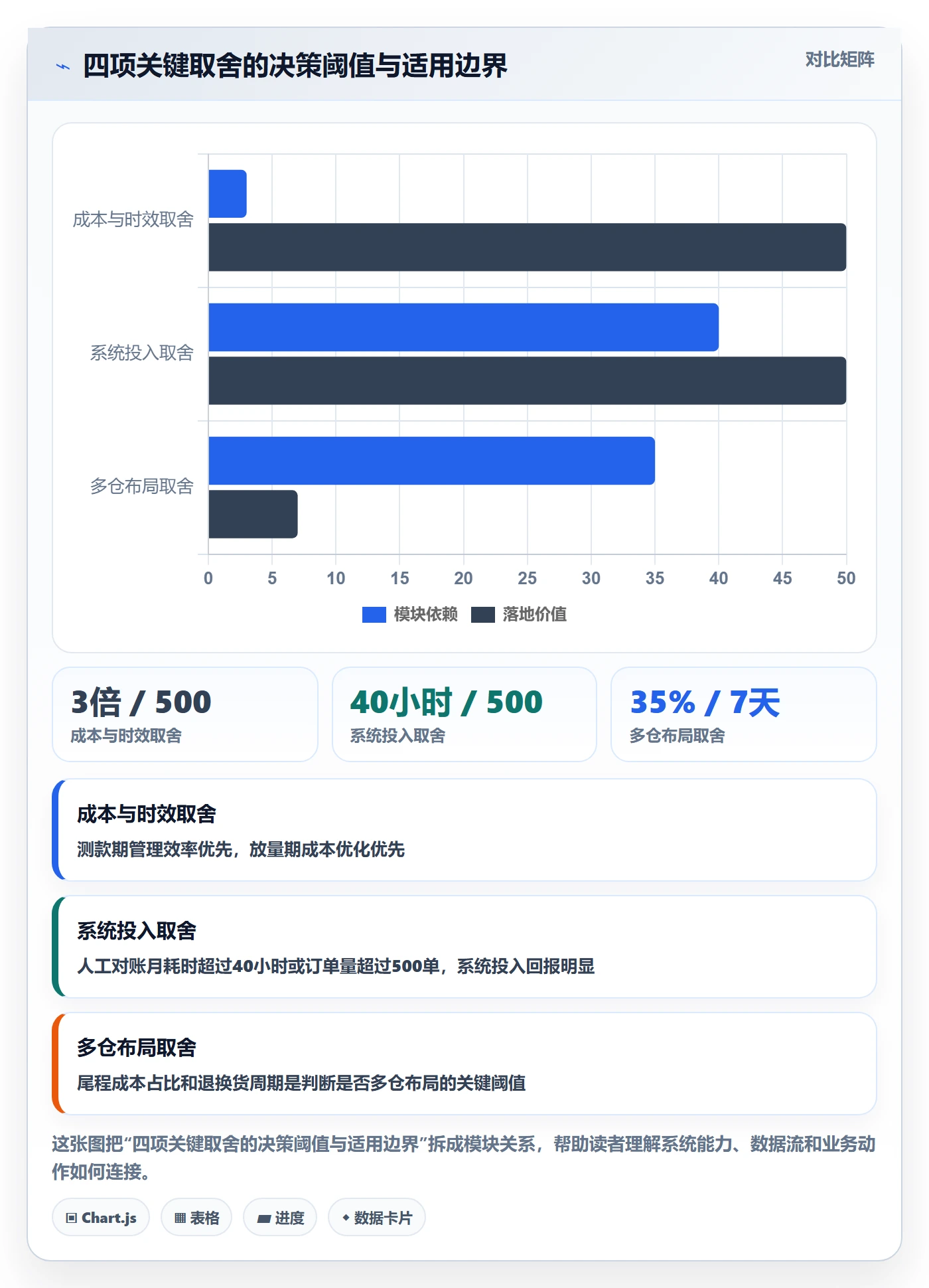Click the dark bar for 多仓布局取舍
929x1288 pixels.
pyautogui.click(x=253, y=514)
